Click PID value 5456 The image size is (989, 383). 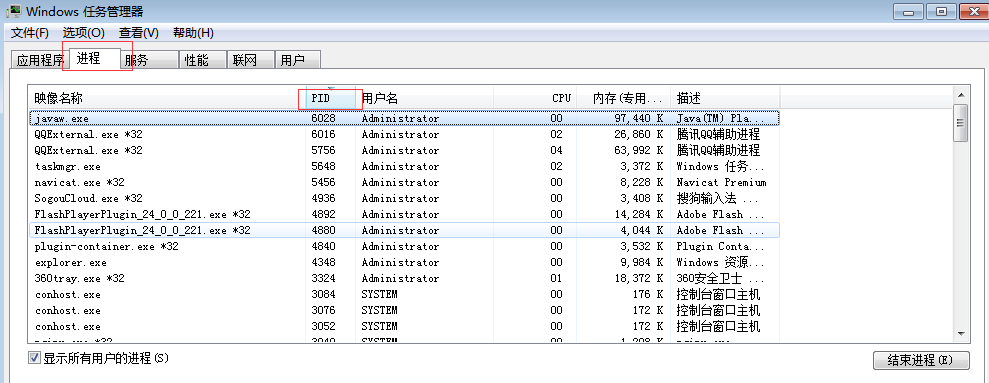[x=323, y=182]
